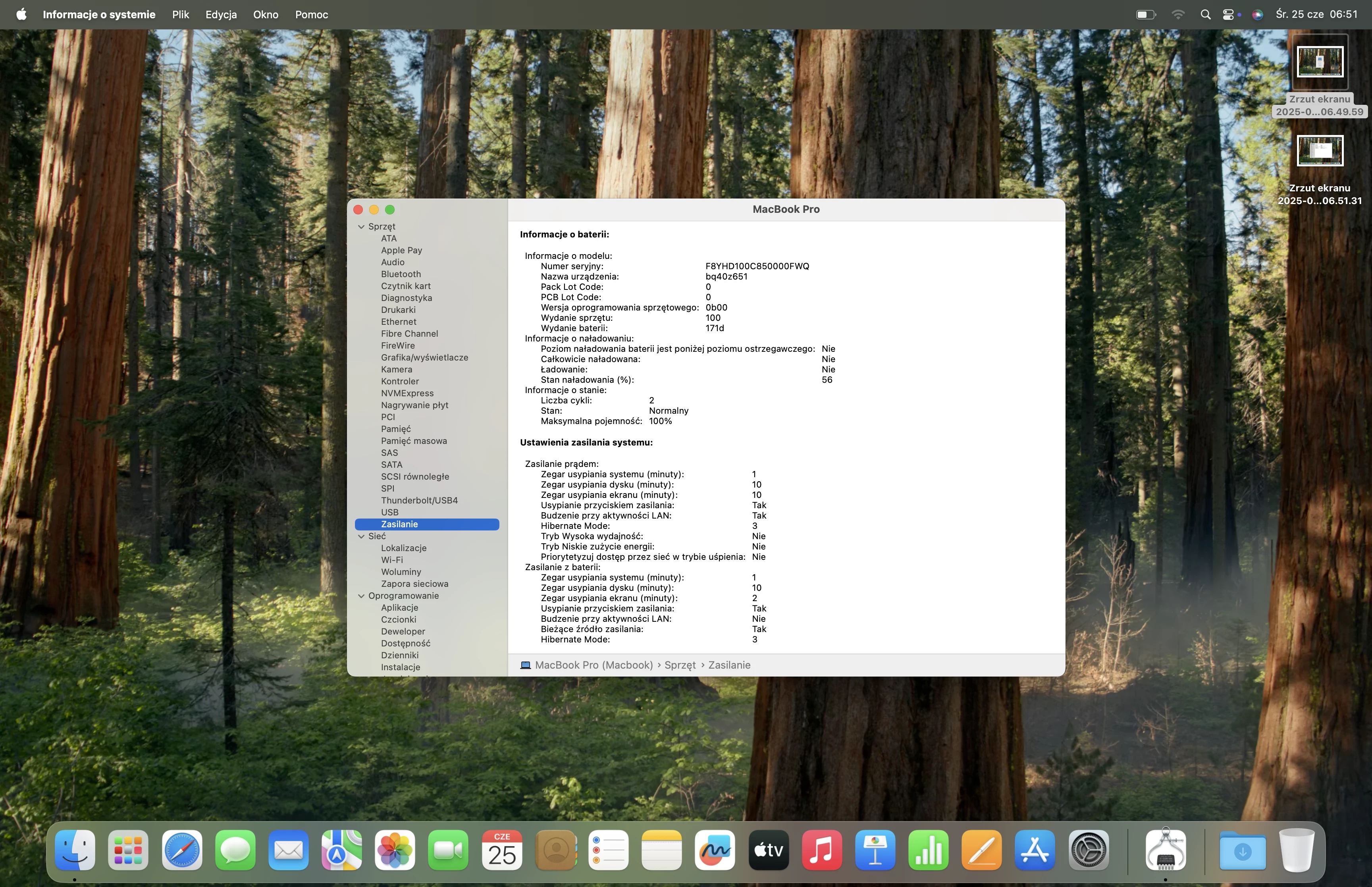The image size is (1372, 887).
Task: Collapse the Sprzęt section
Action: click(362, 227)
